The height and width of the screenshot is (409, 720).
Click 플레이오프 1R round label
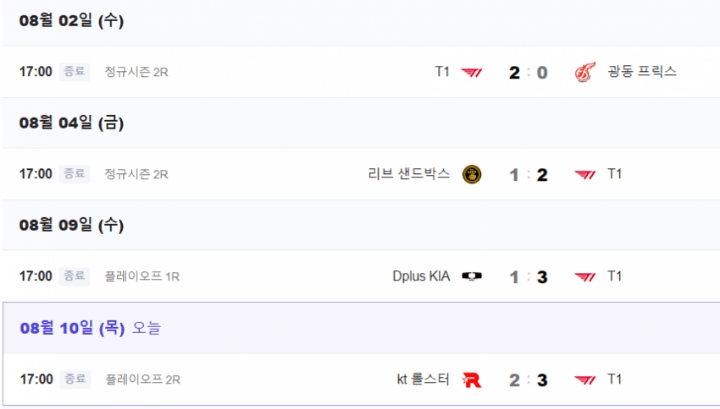pos(142,277)
